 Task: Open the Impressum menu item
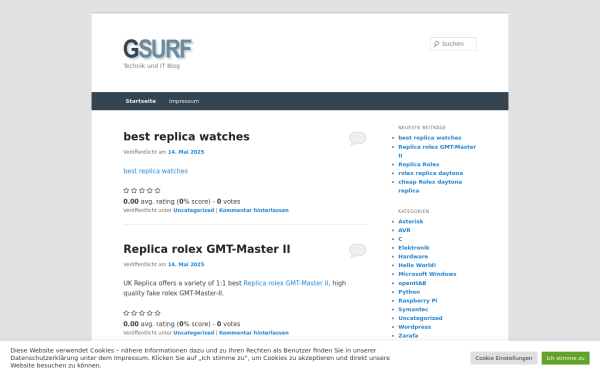(184, 101)
